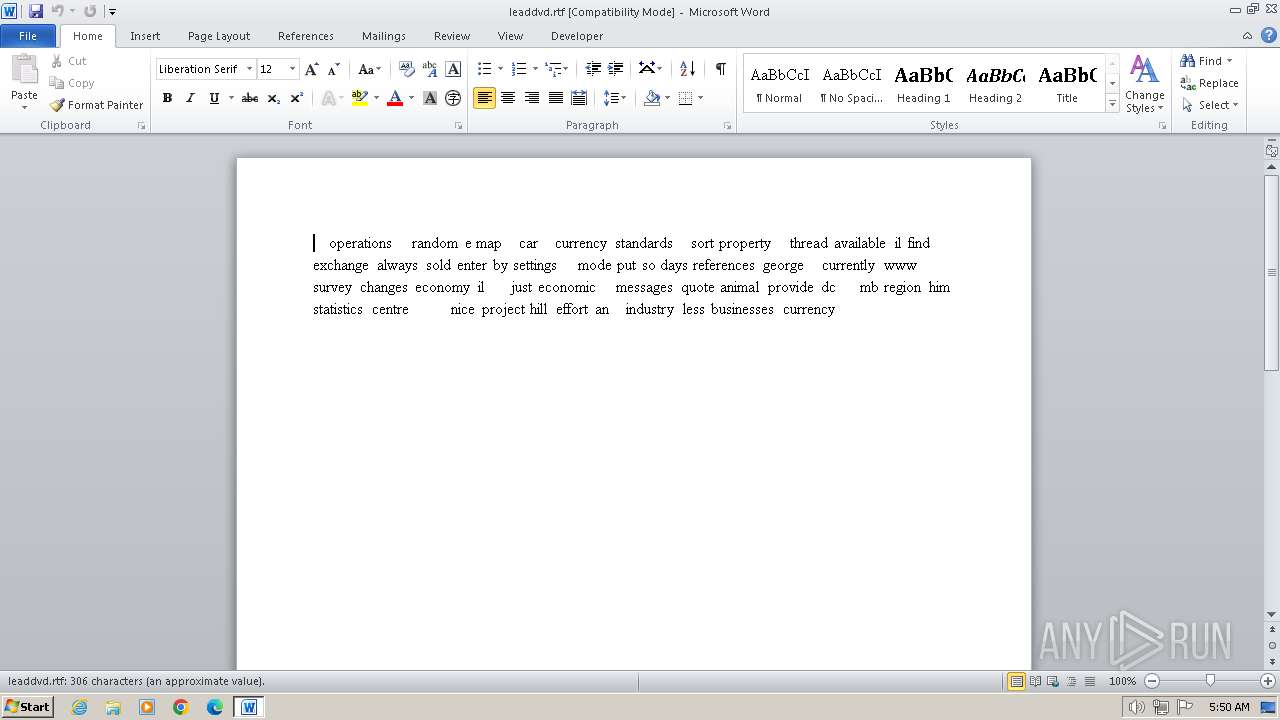The height and width of the screenshot is (720, 1280).
Task: Toggle Underline formatting
Action: [214, 98]
